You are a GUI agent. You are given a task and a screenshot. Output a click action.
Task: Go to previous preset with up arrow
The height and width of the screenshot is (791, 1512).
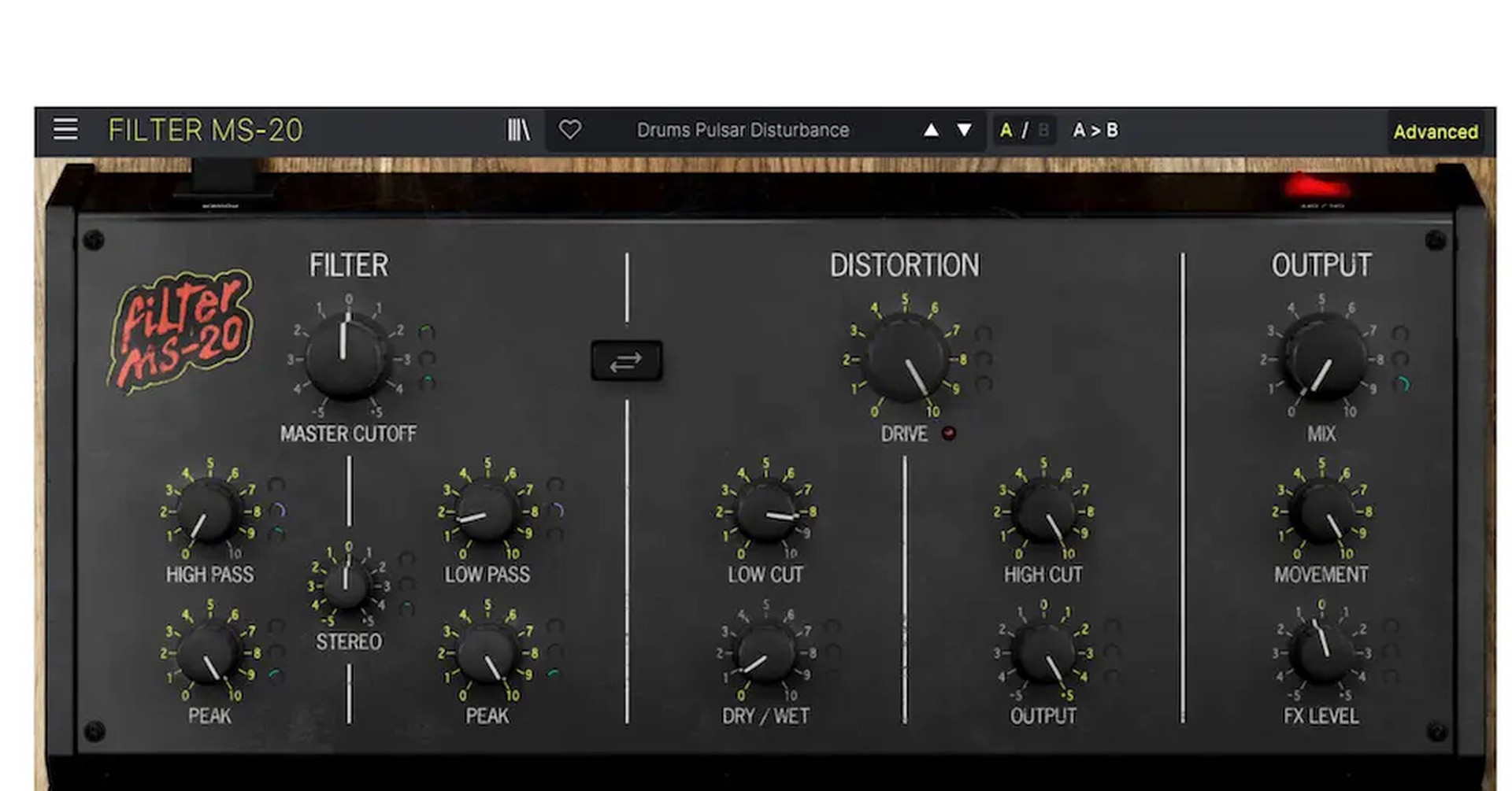coord(931,130)
